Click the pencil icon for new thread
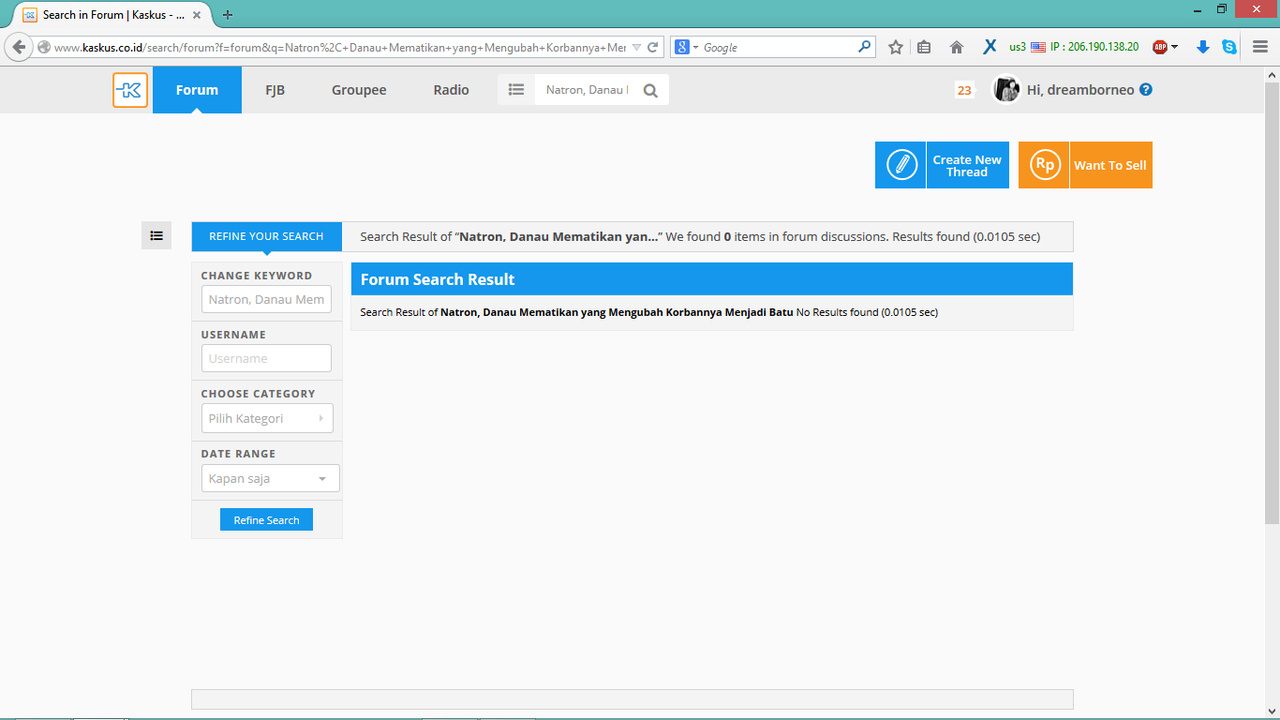 [x=901, y=165]
